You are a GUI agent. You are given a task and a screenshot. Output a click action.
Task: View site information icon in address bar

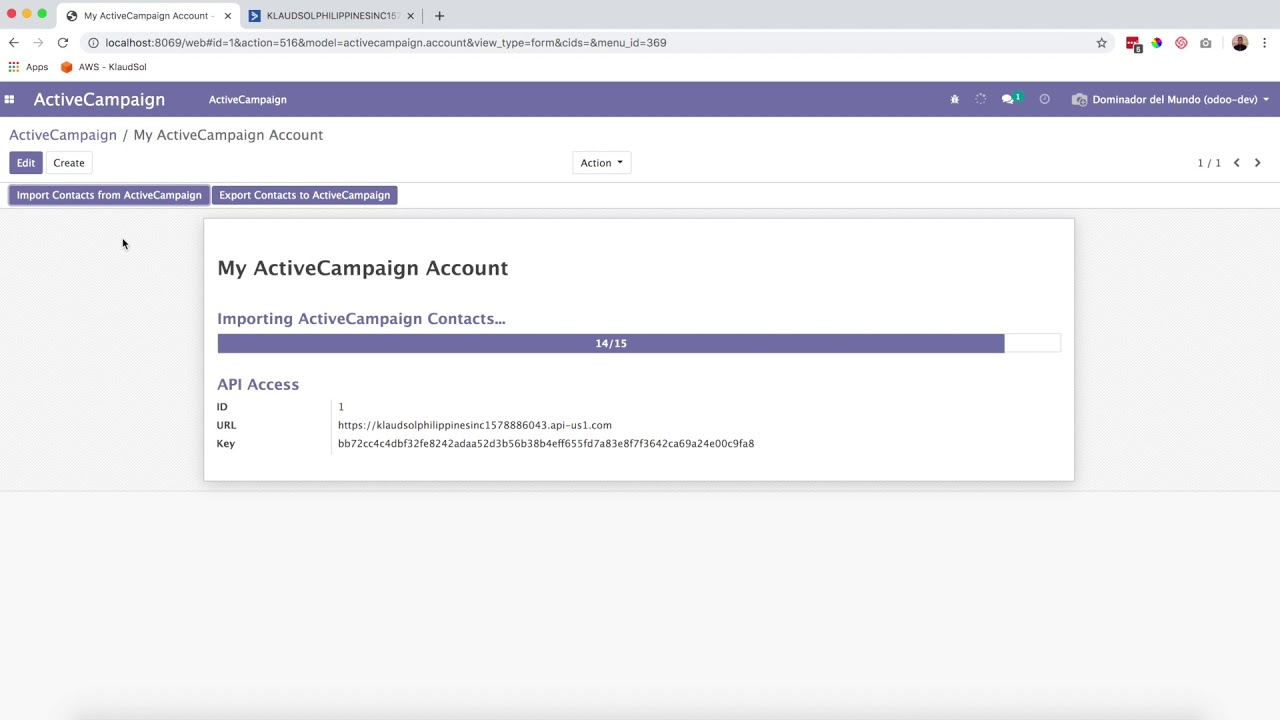click(x=93, y=43)
